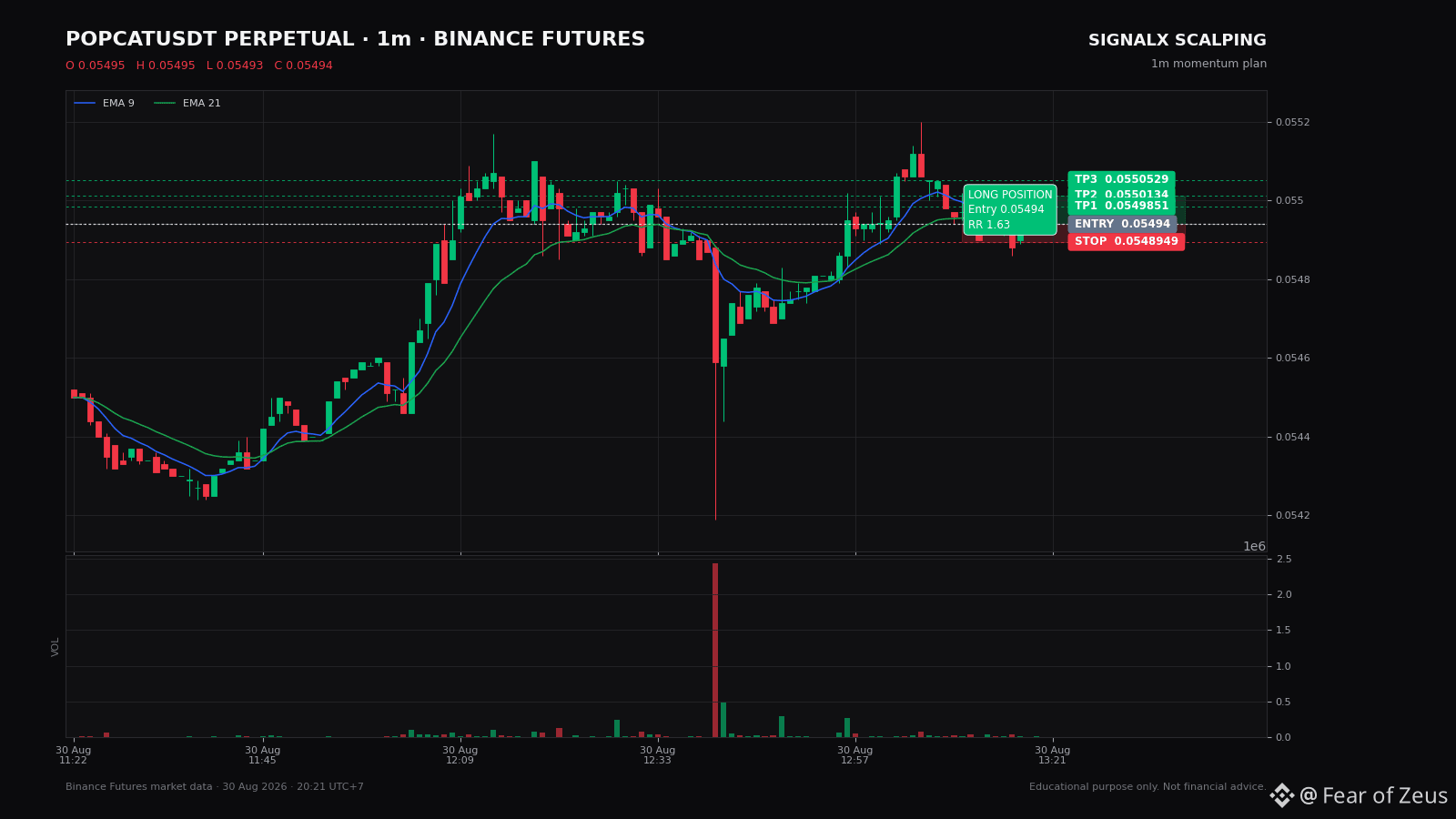
Task: Click the EMA 9 legend entry
Action: coord(105,104)
